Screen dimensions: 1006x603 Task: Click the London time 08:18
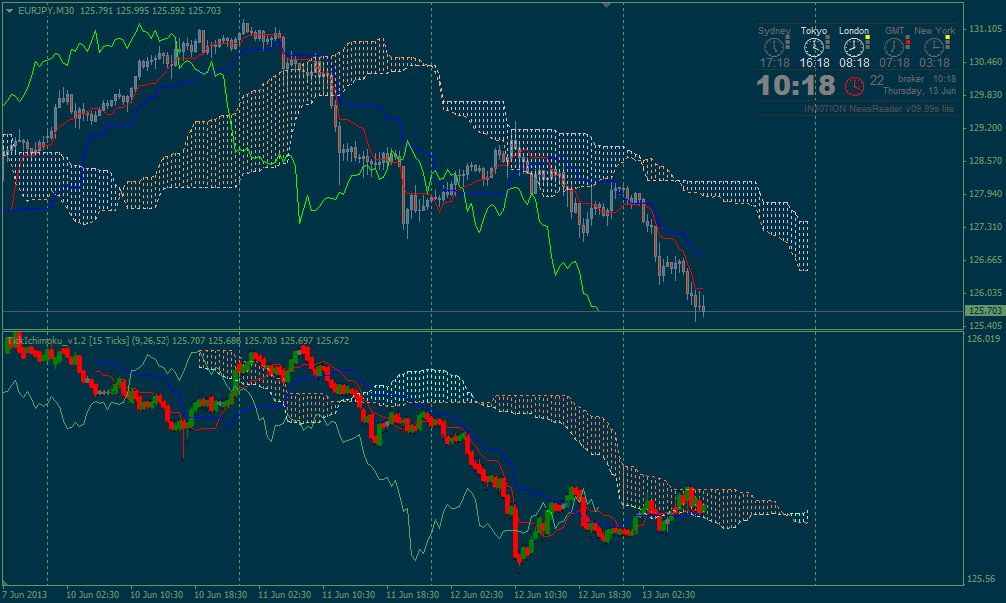coord(854,63)
